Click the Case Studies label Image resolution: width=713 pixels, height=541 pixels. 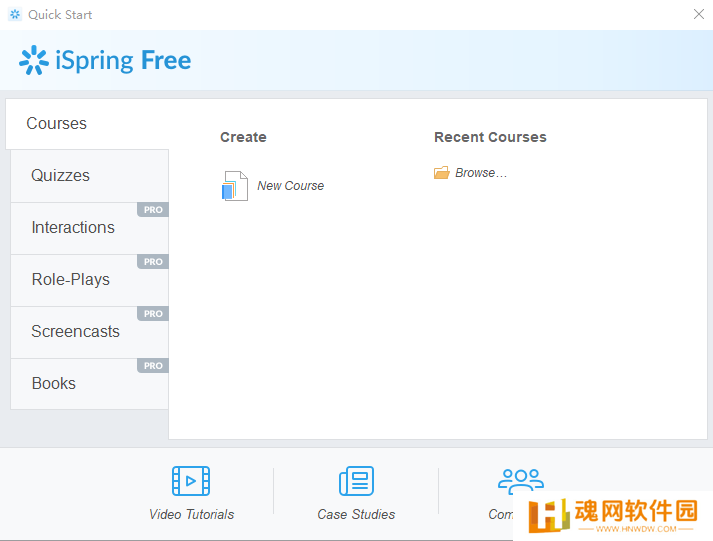click(356, 514)
